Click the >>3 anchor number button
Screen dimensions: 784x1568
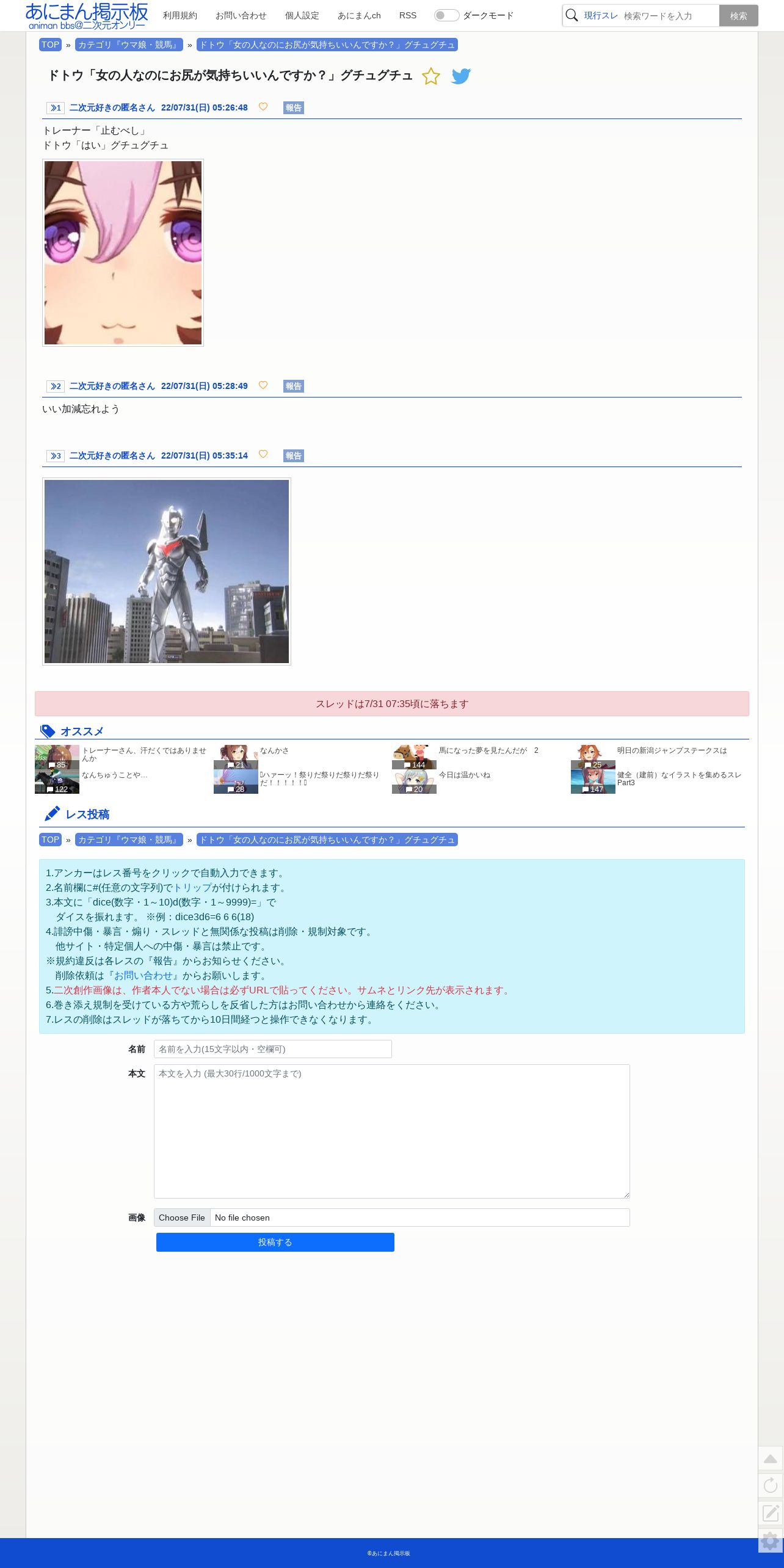[56, 456]
